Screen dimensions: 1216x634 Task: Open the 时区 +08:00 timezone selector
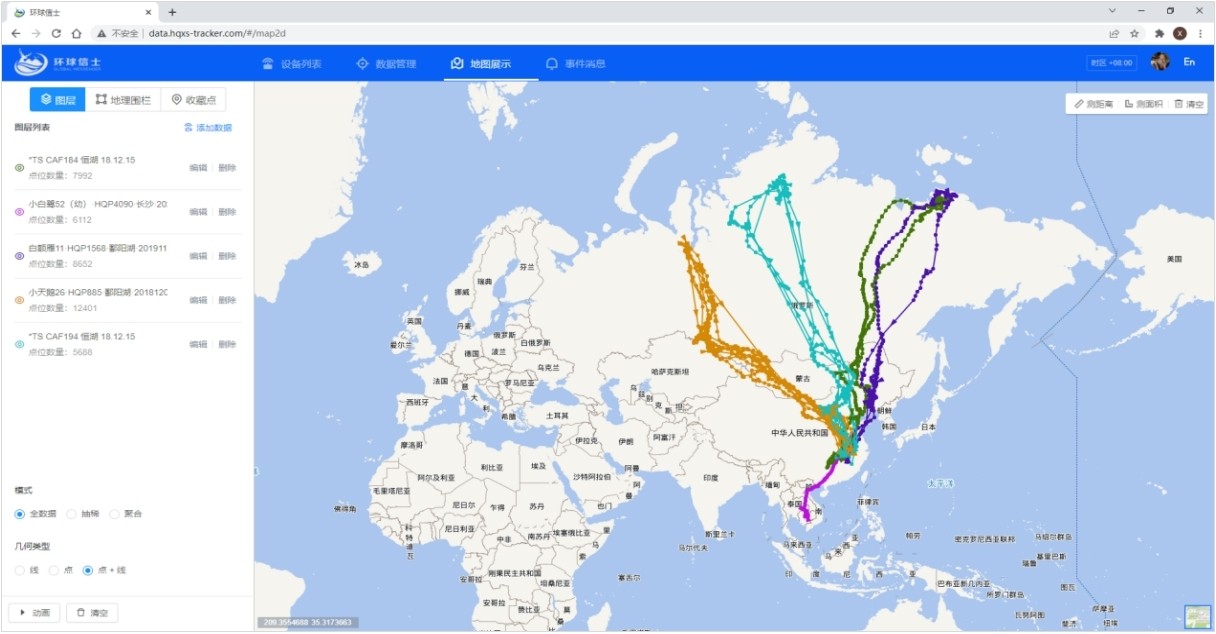[x=1111, y=63]
